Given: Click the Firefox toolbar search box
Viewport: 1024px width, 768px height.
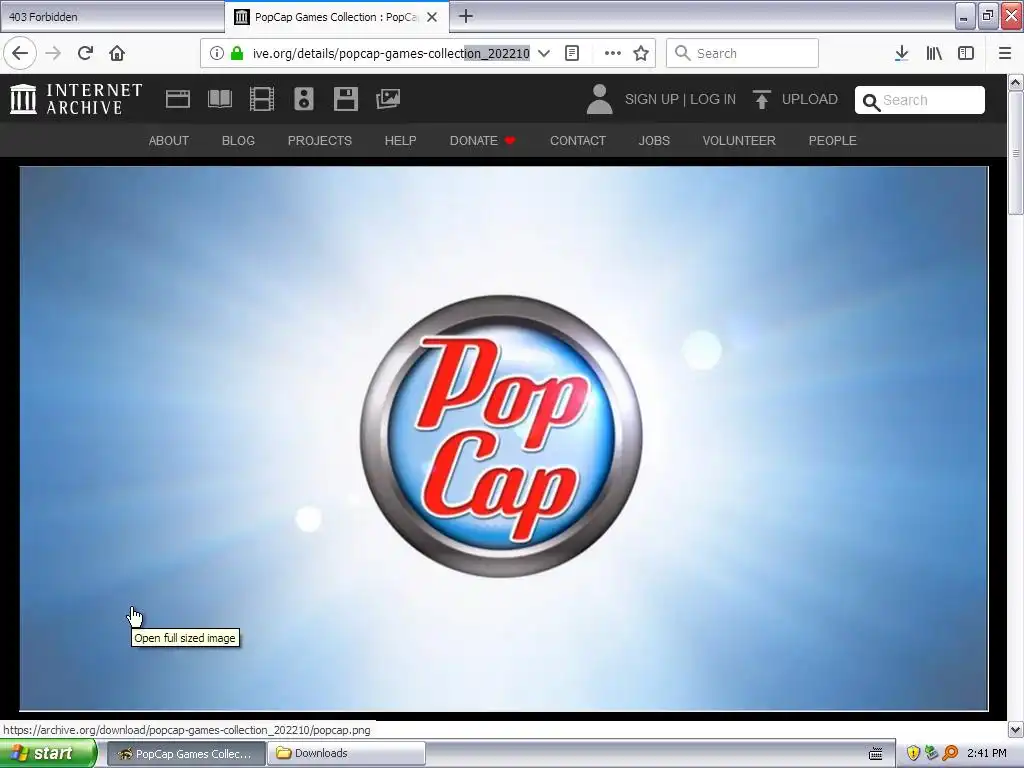Looking at the screenshot, I should (x=742, y=53).
